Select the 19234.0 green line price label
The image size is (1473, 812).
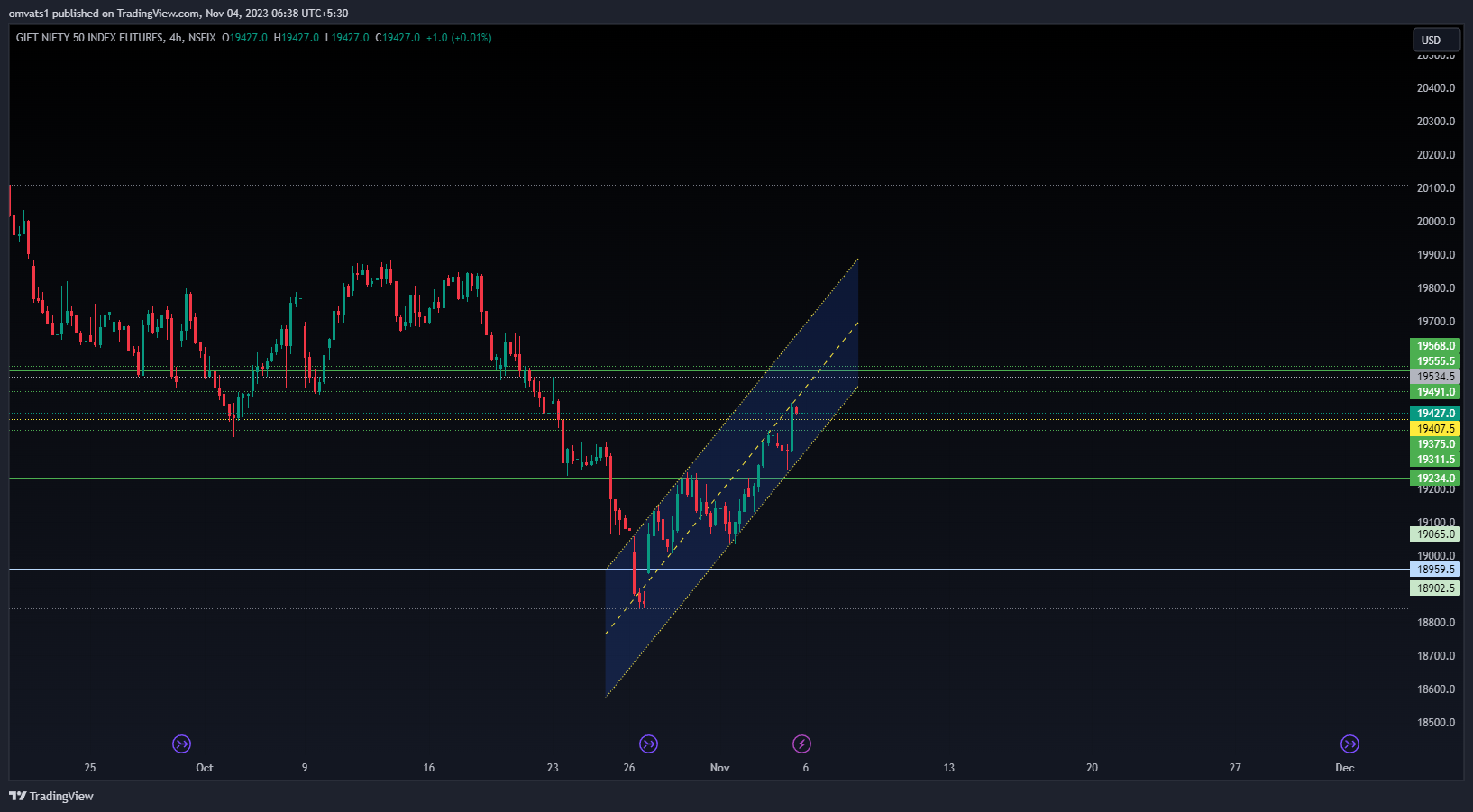(1435, 479)
